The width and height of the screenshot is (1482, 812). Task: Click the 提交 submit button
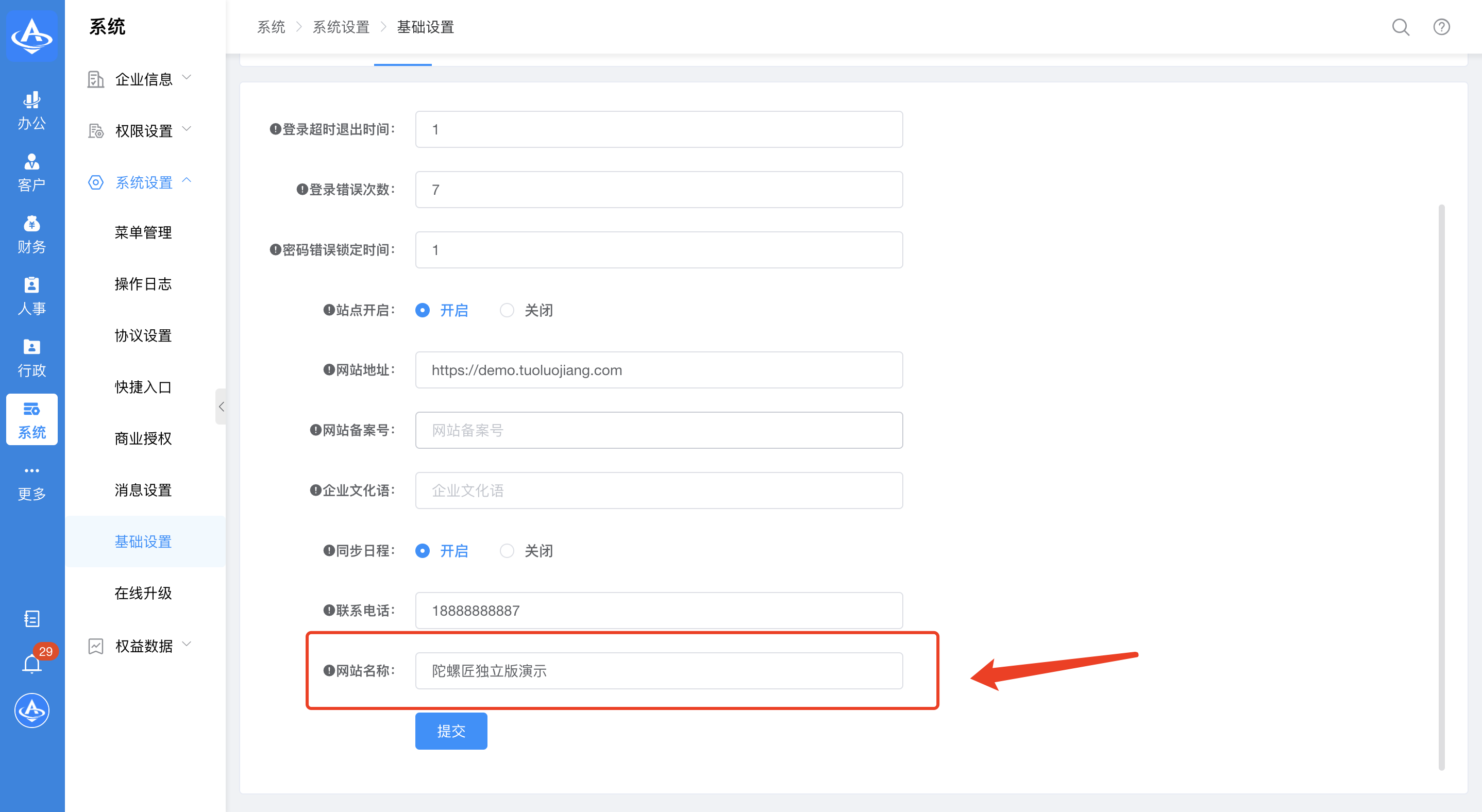451,731
